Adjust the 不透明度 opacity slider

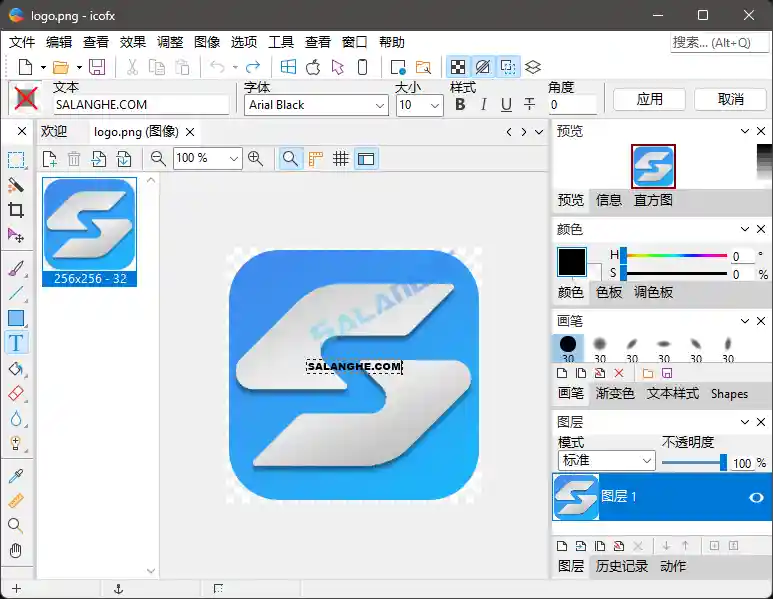tap(694, 462)
